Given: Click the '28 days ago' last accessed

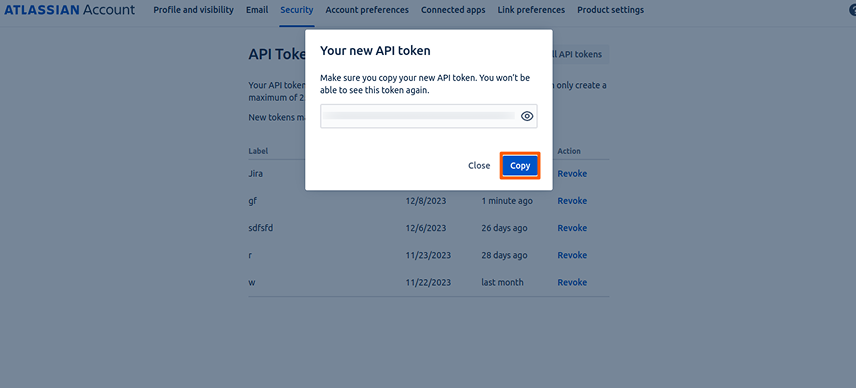Looking at the screenshot, I should point(504,255).
